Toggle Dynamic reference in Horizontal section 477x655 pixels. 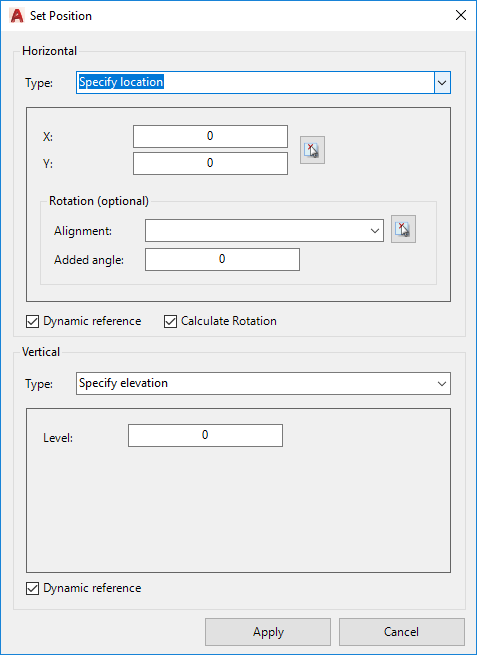coord(32,322)
